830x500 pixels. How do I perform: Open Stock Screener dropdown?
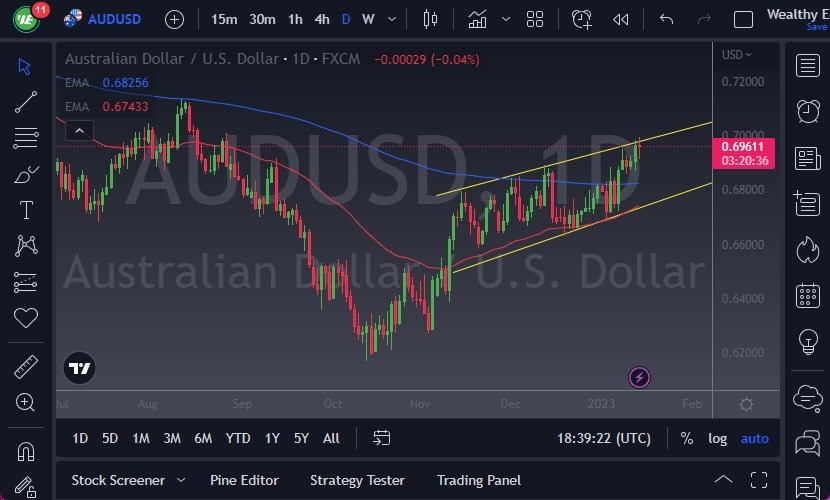tap(129, 480)
